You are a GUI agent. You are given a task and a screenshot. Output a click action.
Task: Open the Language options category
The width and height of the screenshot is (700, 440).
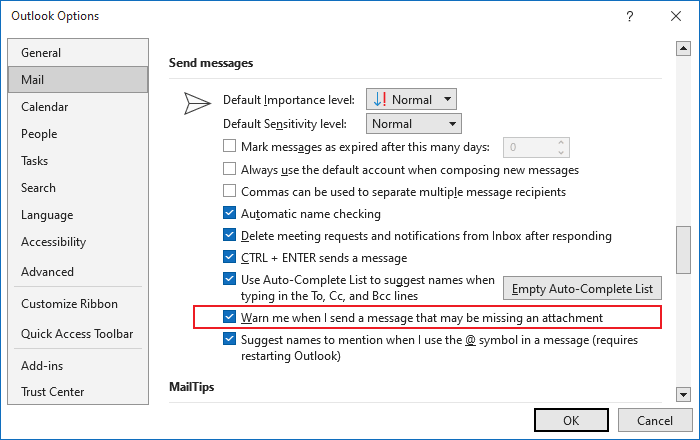(x=78, y=215)
